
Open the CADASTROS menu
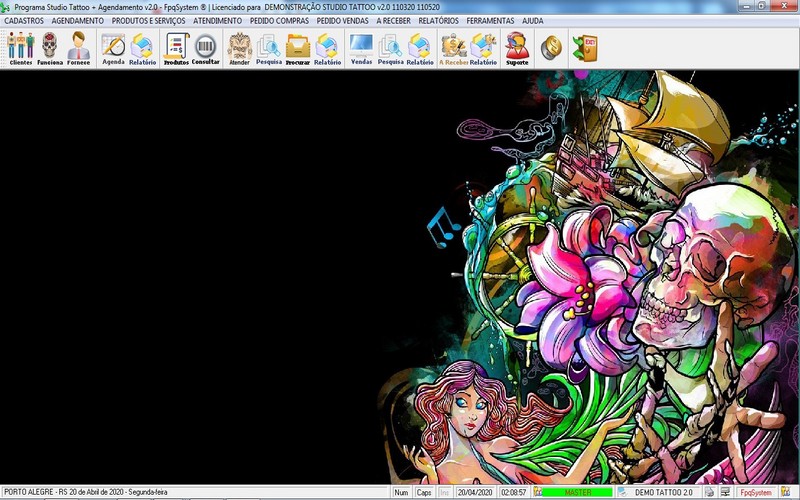[24, 20]
